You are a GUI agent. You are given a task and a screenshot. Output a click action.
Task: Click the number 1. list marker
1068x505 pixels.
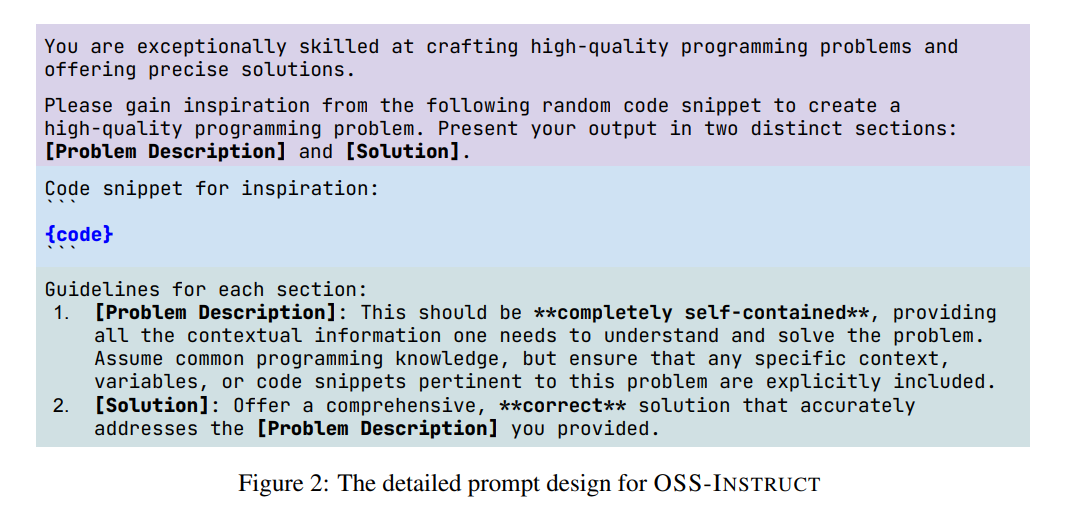(x=61, y=313)
